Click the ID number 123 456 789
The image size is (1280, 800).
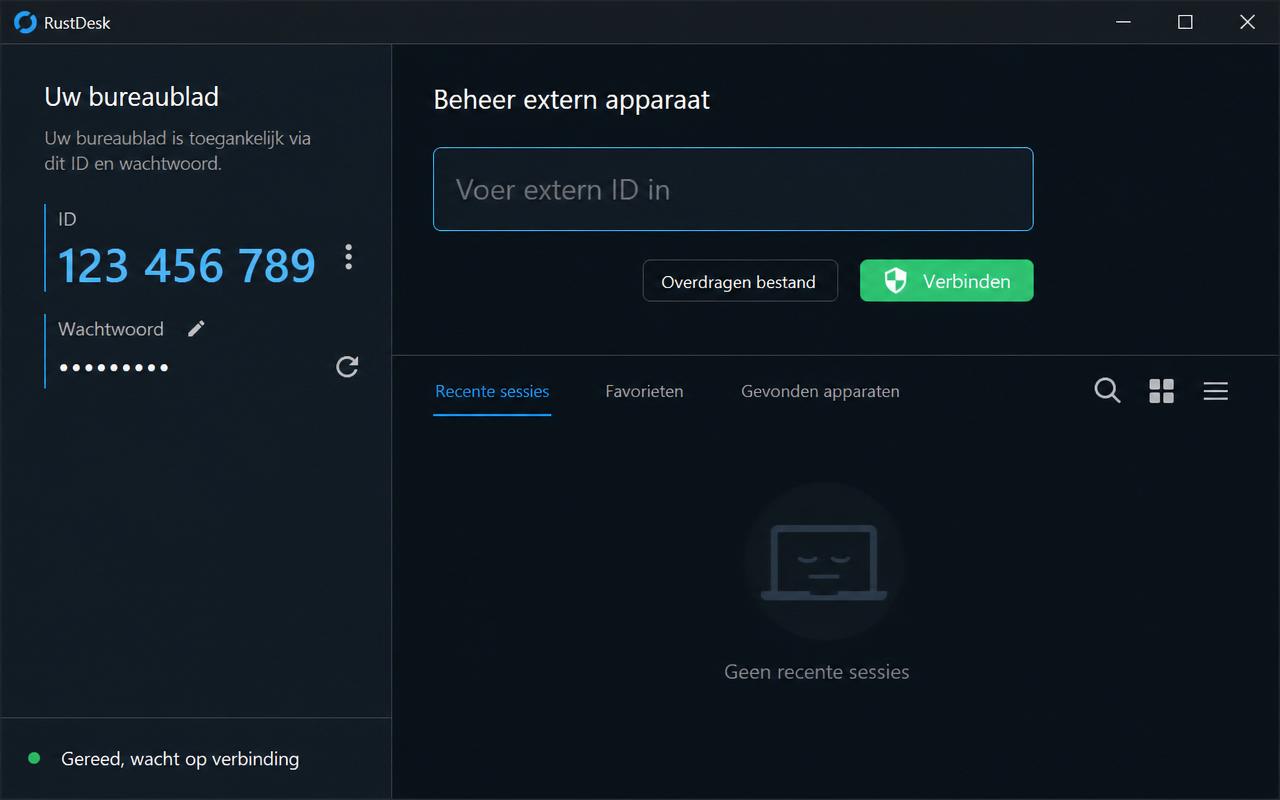coord(187,266)
